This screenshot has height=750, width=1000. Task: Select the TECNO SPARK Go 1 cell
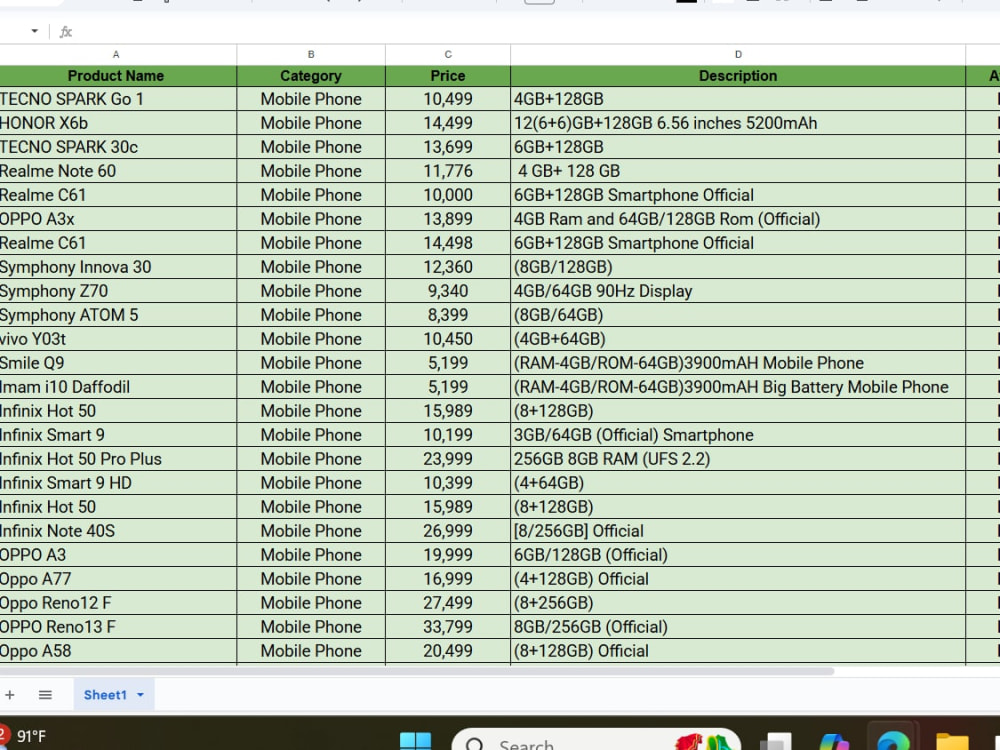tap(118, 99)
